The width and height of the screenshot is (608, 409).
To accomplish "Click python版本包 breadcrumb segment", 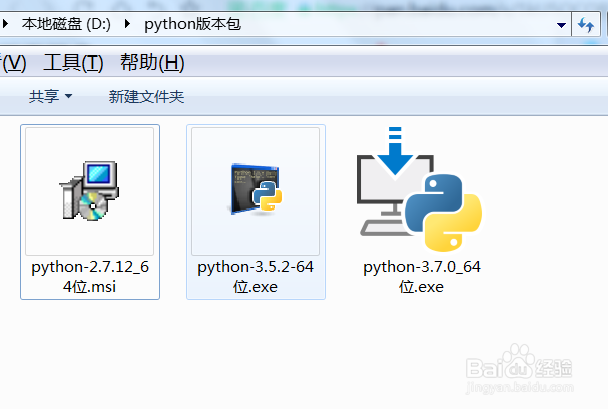I will point(192,24).
